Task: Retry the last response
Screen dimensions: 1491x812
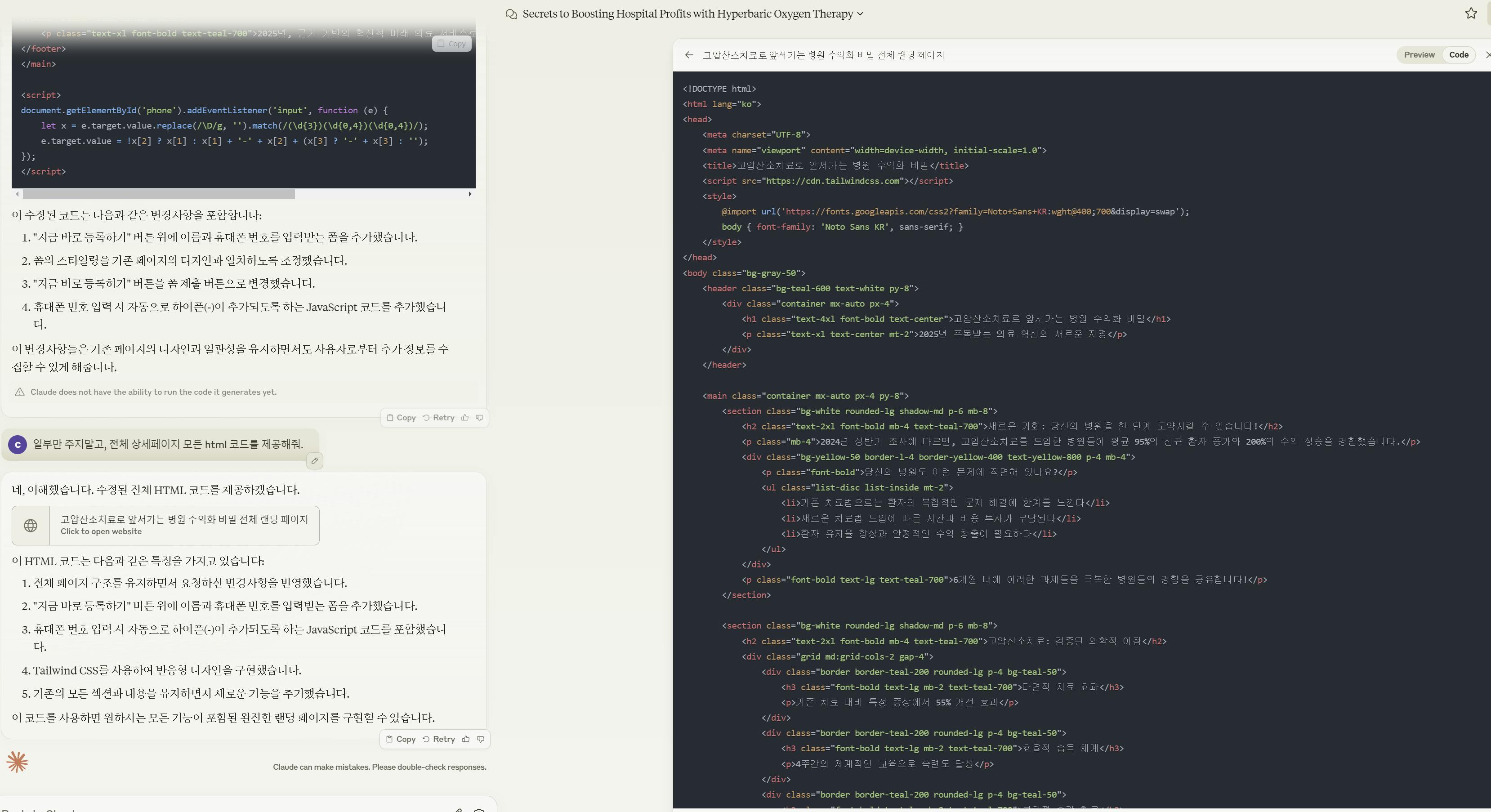Action: click(439, 739)
